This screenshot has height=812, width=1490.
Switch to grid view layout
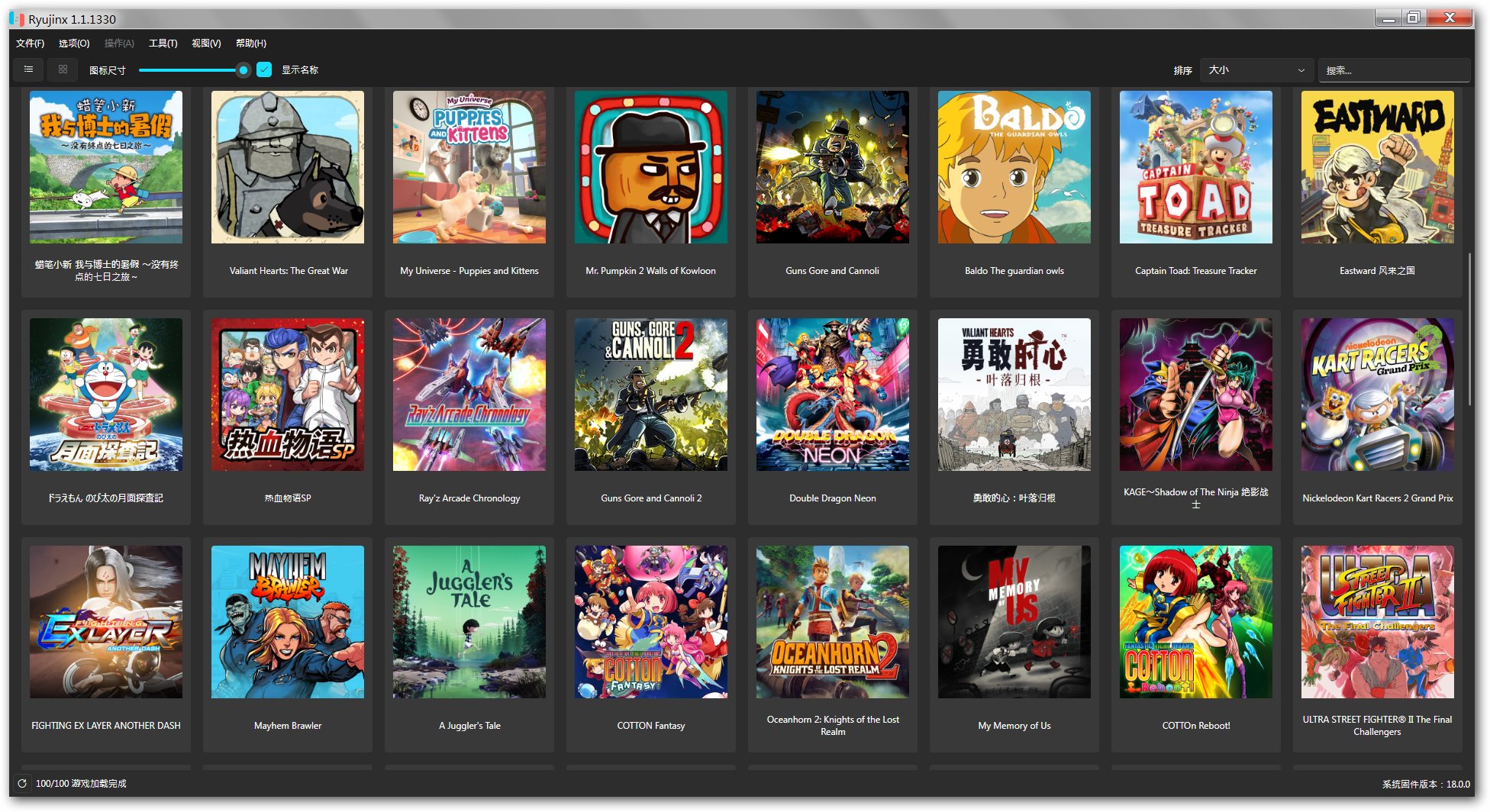coord(63,69)
